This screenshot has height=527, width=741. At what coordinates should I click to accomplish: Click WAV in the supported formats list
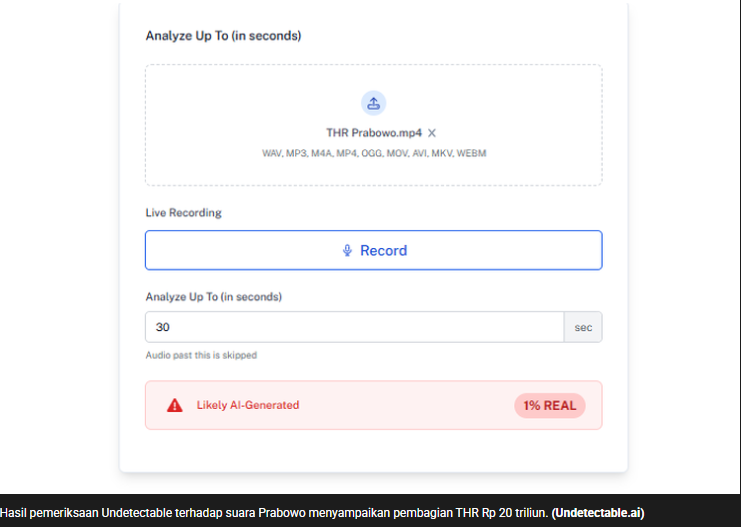coord(272,153)
